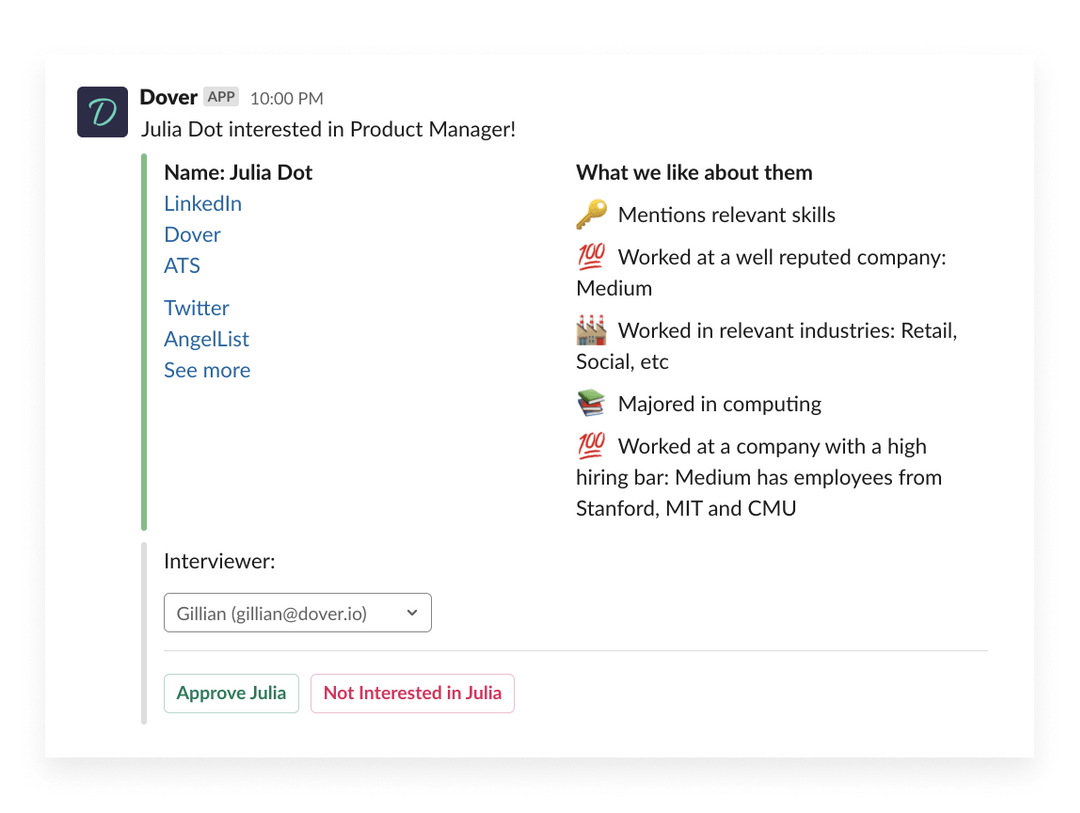
Task: Click the factory emoji icon
Action: click(591, 330)
